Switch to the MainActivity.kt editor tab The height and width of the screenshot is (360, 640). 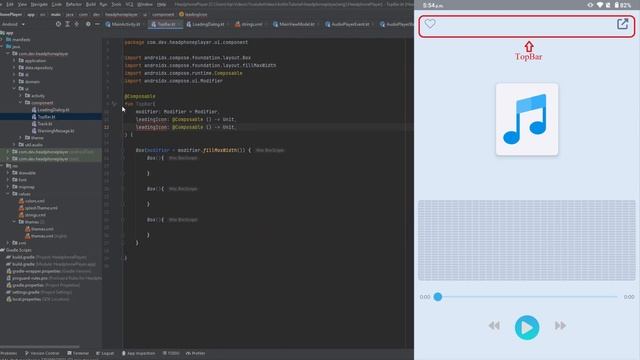click(x=123, y=24)
